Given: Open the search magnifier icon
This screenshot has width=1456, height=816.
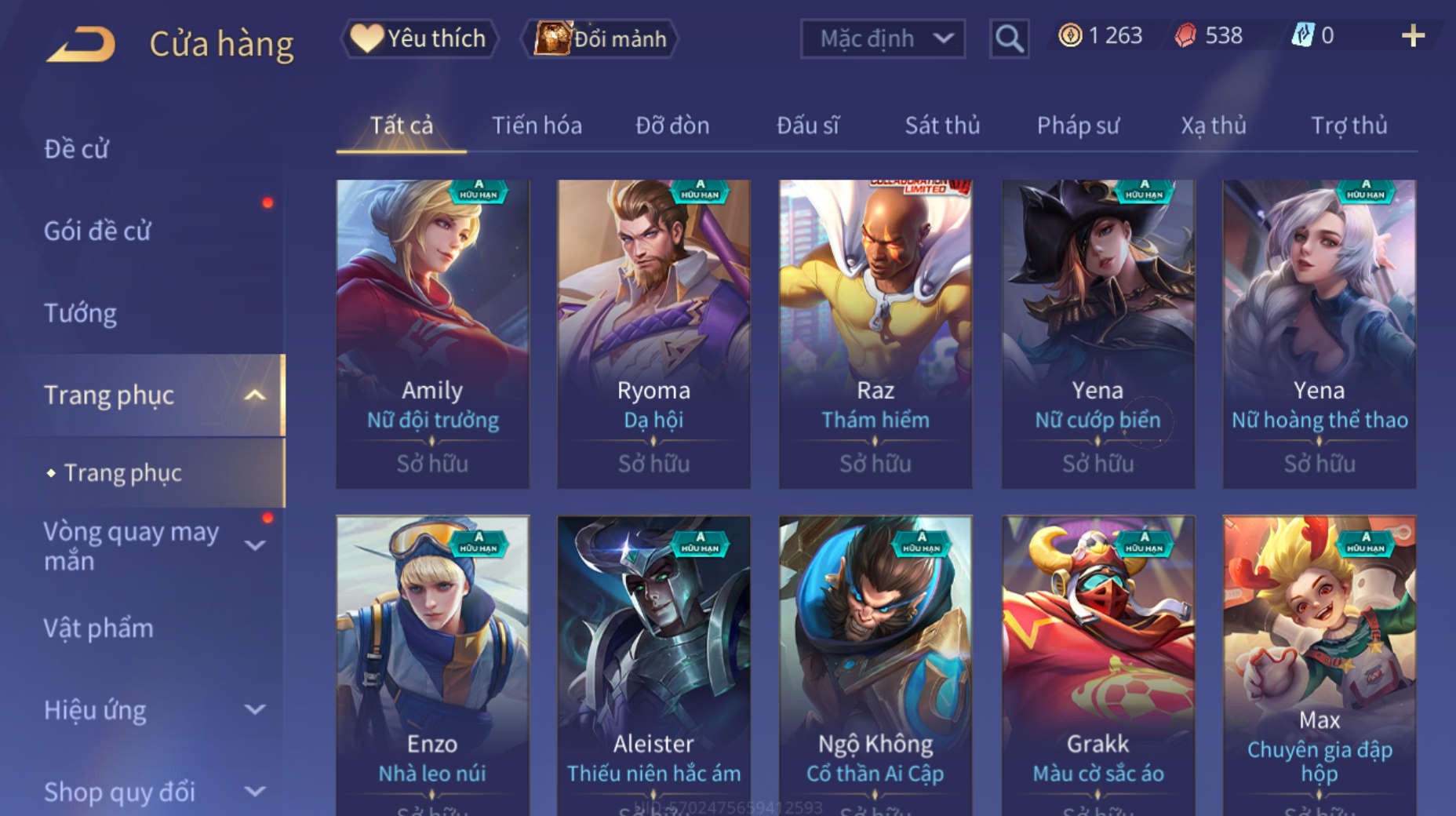Looking at the screenshot, I should [1009, 38].
